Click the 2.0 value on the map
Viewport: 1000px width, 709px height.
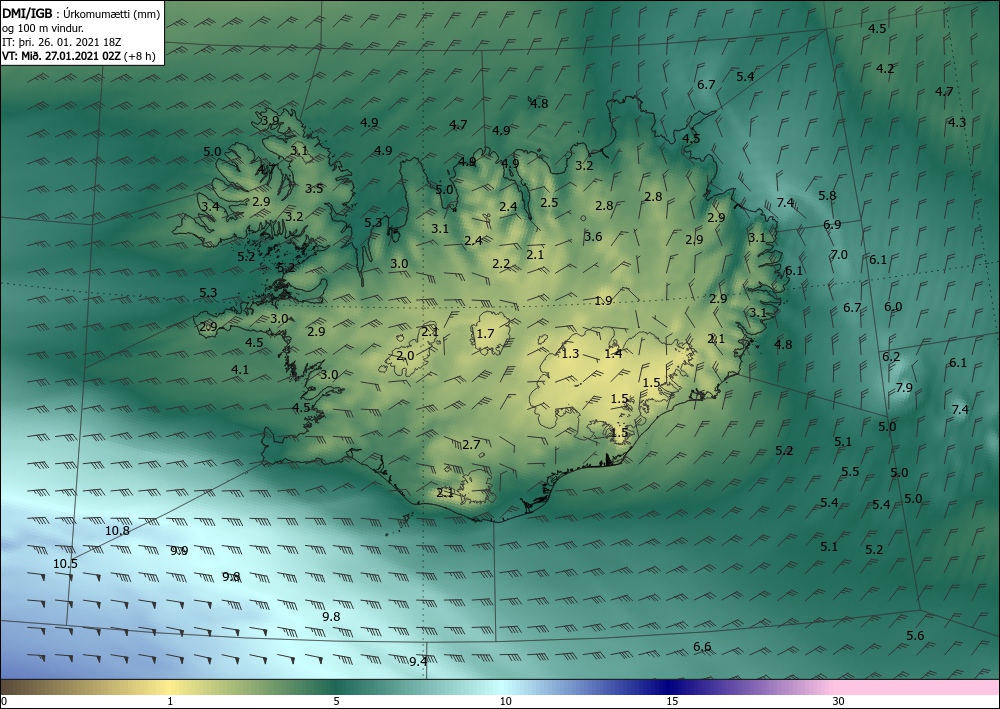[x=406, y=356]
